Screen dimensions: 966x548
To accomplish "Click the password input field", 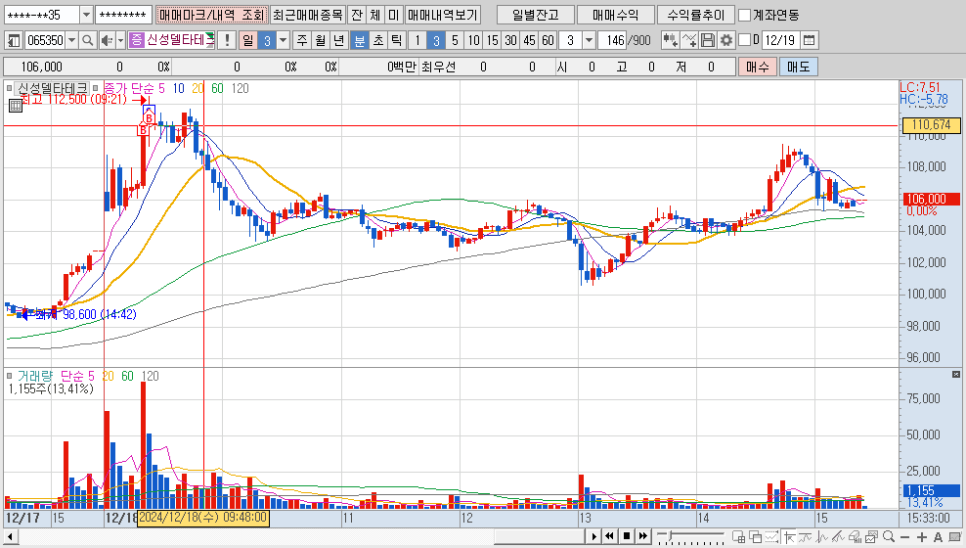I will (123, 14).
